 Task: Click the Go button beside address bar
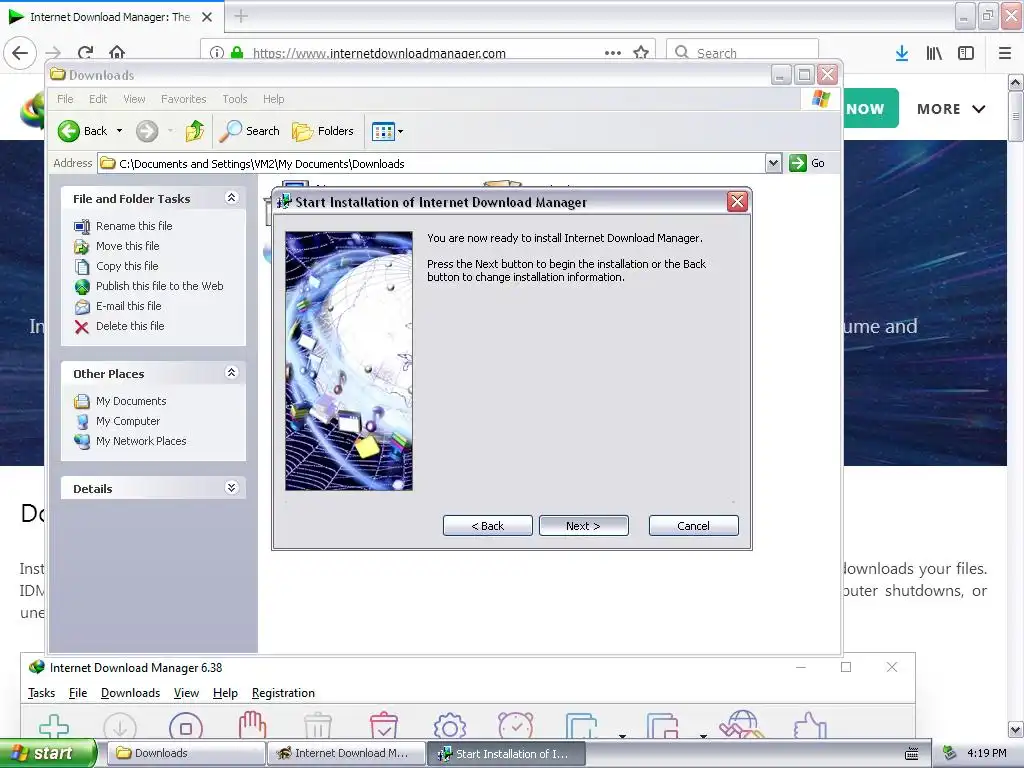(x=807, y=163)
